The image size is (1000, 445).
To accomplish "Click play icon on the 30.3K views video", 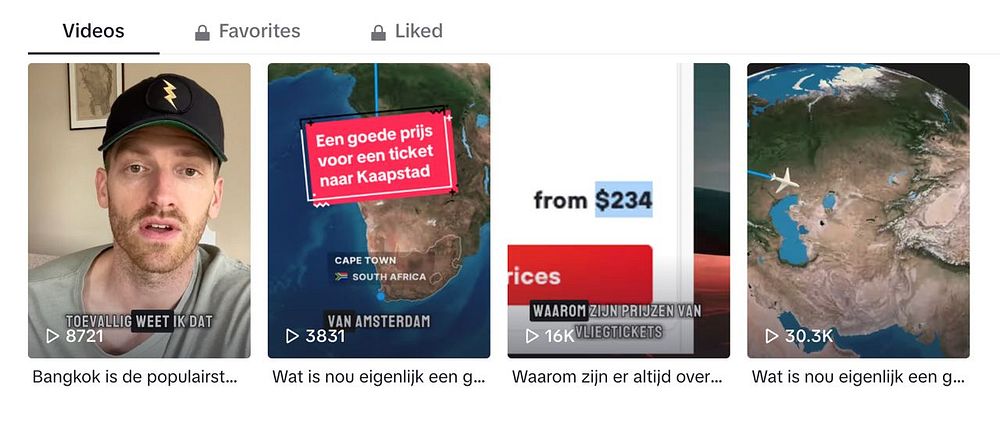I will [772, 336].
